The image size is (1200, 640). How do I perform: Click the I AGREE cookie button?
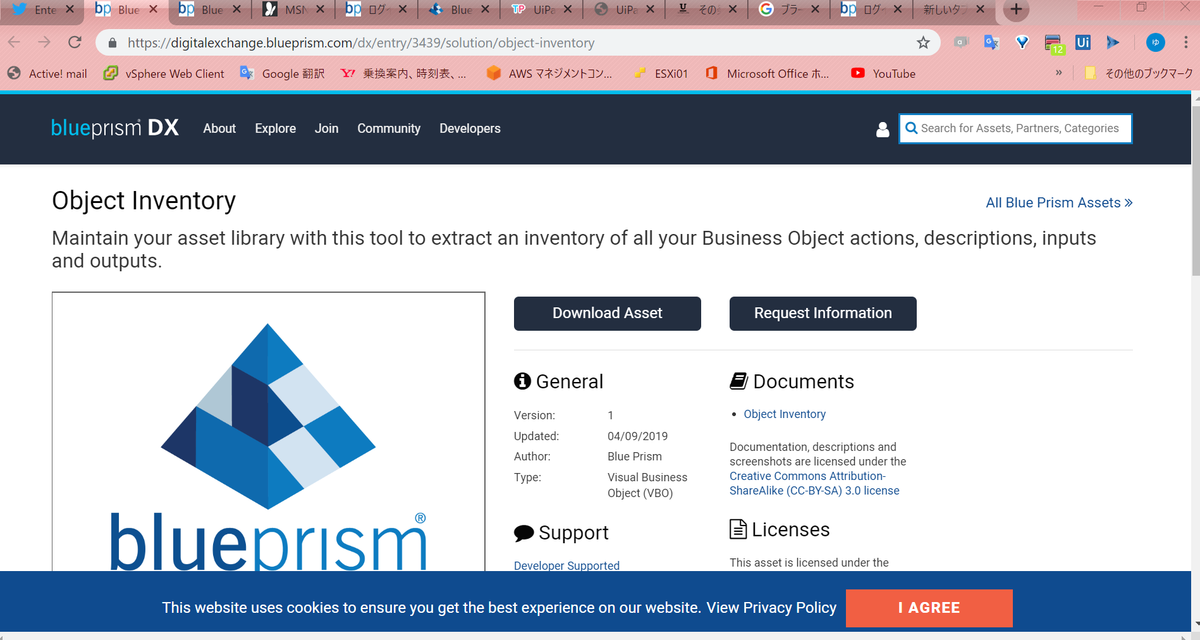coord(929,608)
